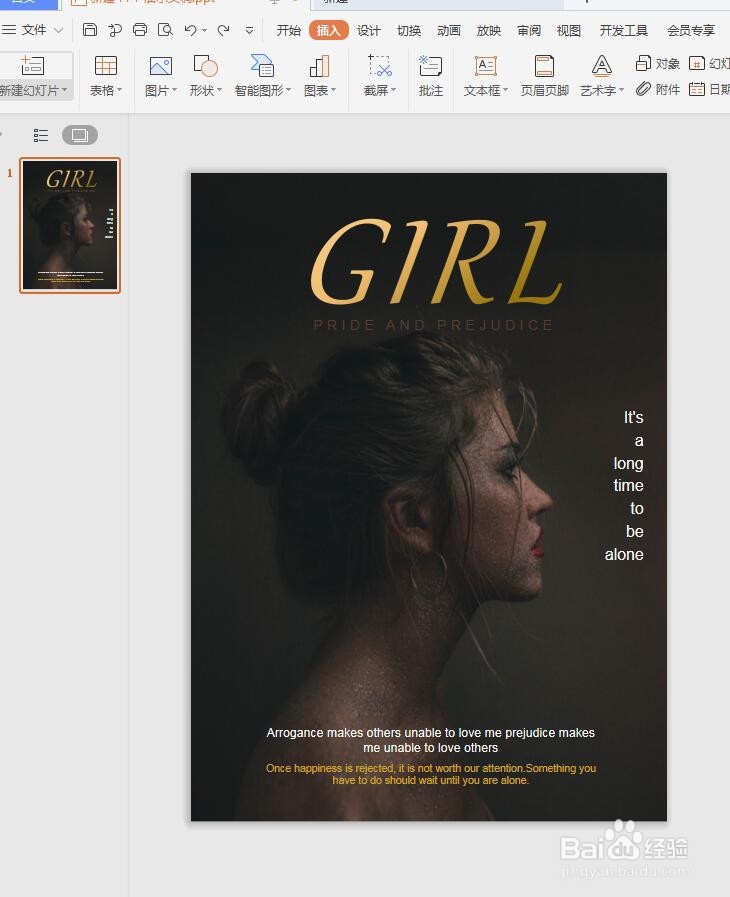This screenshot has height=897, width=730.
Task: Switch to the 视图 tab
Action: coord(569,30)
